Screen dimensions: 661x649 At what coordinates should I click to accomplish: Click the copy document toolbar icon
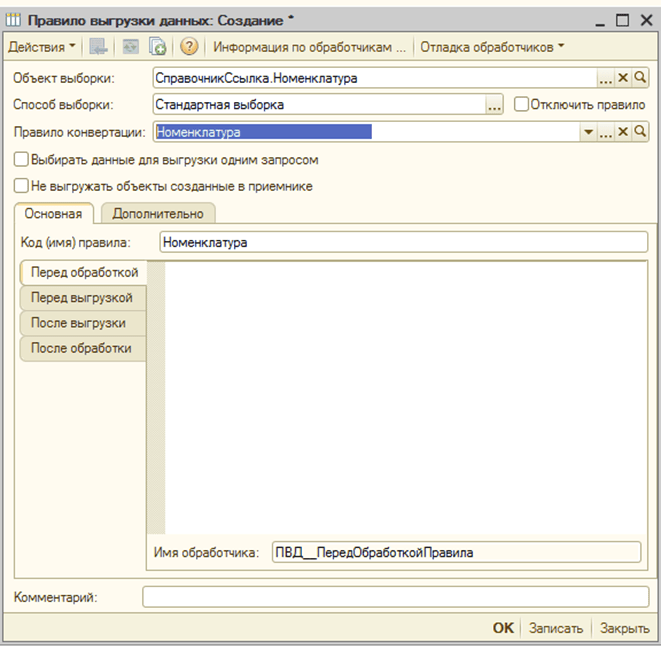158,47
